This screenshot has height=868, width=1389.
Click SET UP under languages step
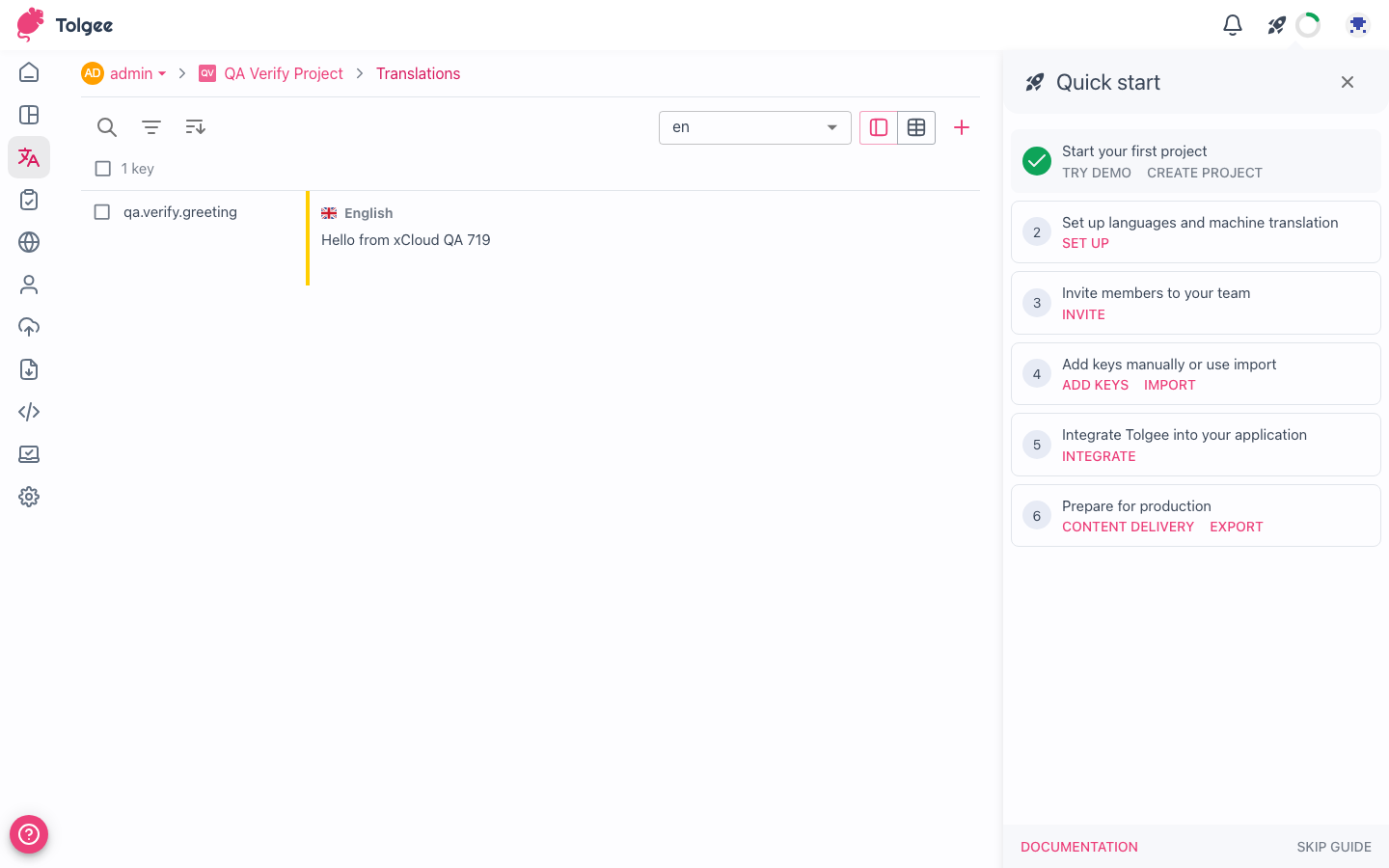(x=1085, y=243)
